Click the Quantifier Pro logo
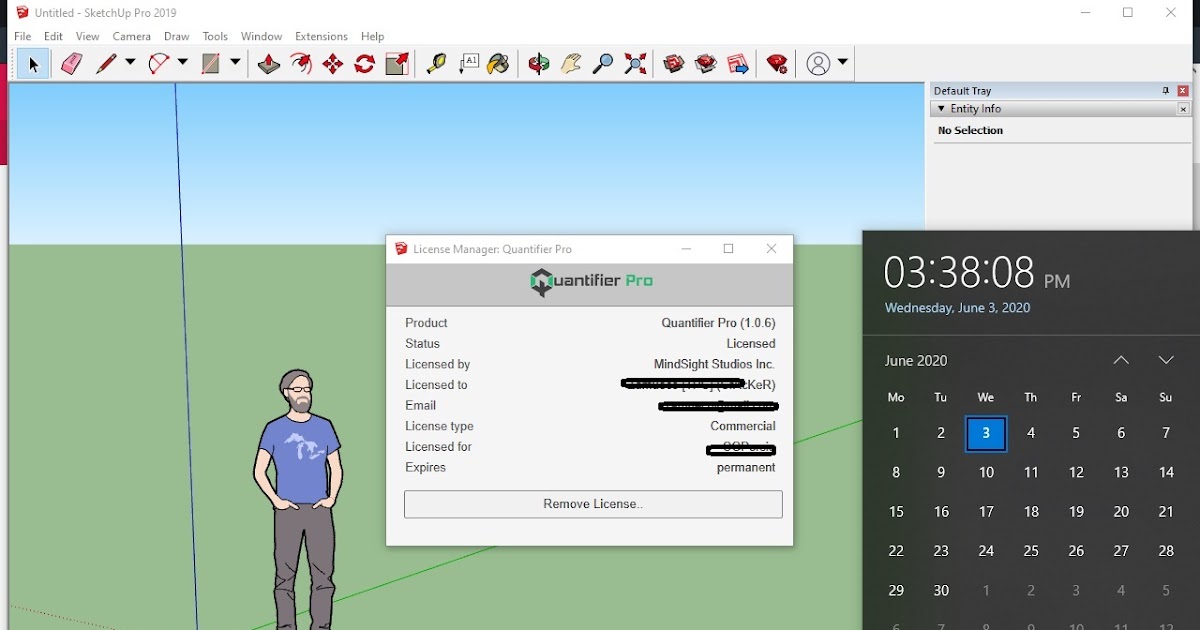Screen dimensions: 1200x630 [591, 282]
